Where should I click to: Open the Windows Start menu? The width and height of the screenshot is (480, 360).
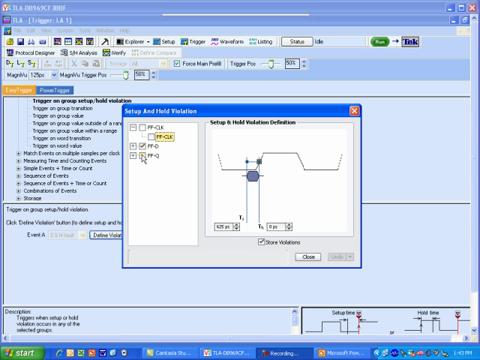(x=22, y=353)
